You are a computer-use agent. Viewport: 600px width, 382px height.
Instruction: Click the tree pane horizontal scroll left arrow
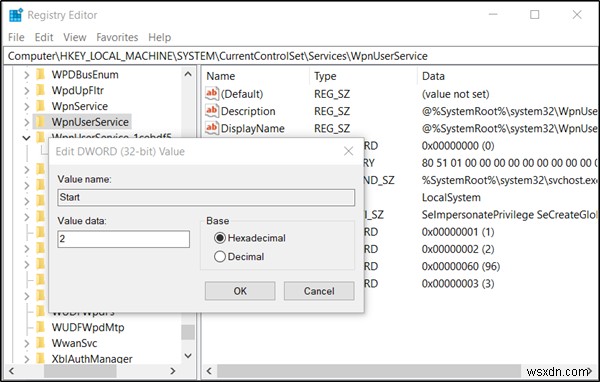coord(11,371)
